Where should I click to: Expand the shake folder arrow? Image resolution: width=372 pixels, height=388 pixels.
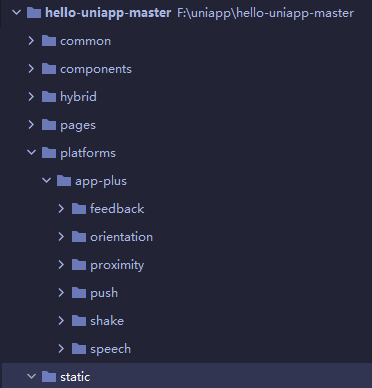click(x=61, y=321)
